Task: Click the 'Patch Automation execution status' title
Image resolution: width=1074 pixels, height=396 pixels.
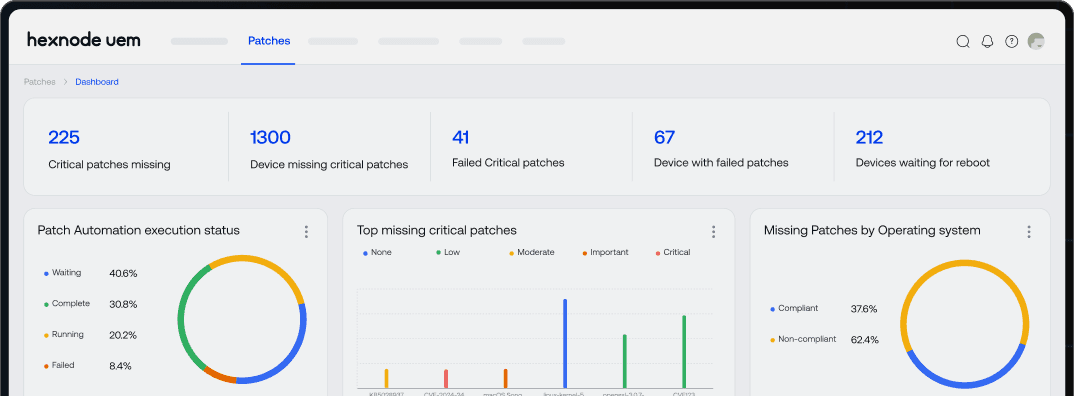Action: click(138, 230)
